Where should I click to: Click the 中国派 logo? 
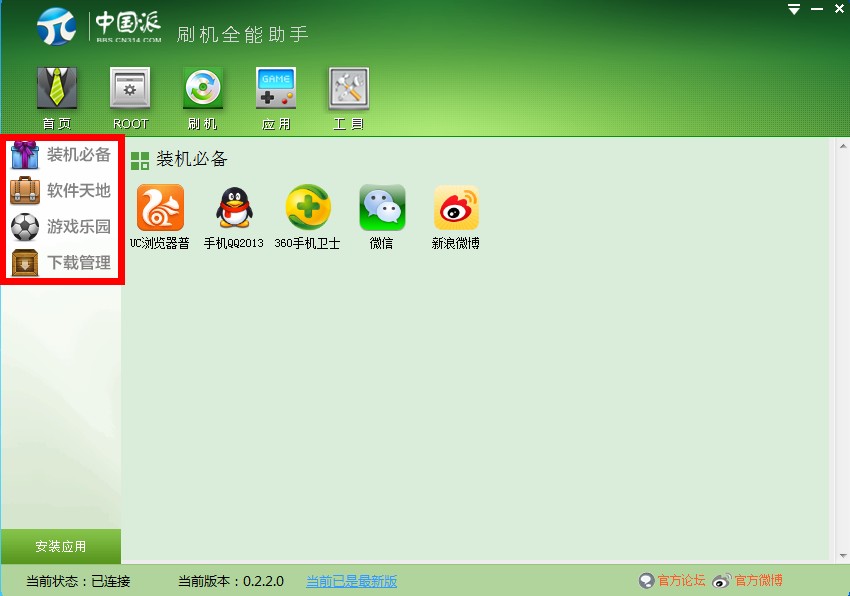point(100,26)
